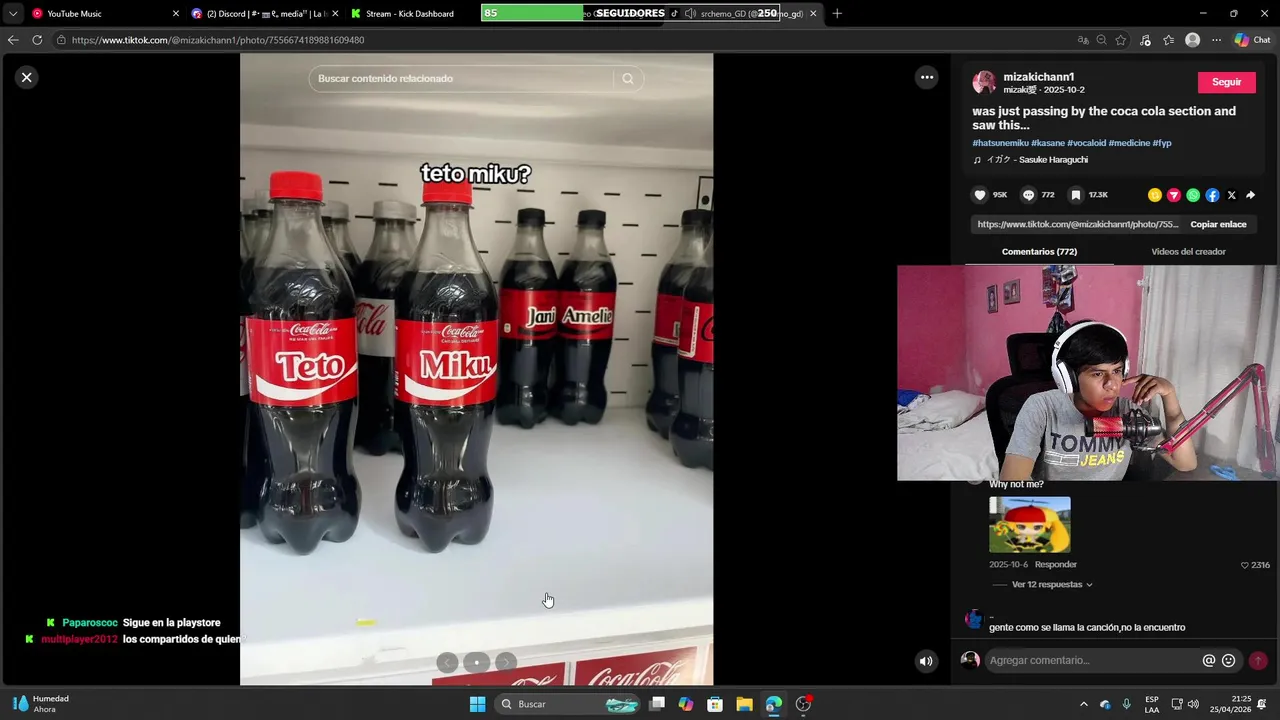This screenshot has height=720, width=1280.
Task: Open the Sasuke Haraguchi sound link
Action: [x=1031, y=160]
